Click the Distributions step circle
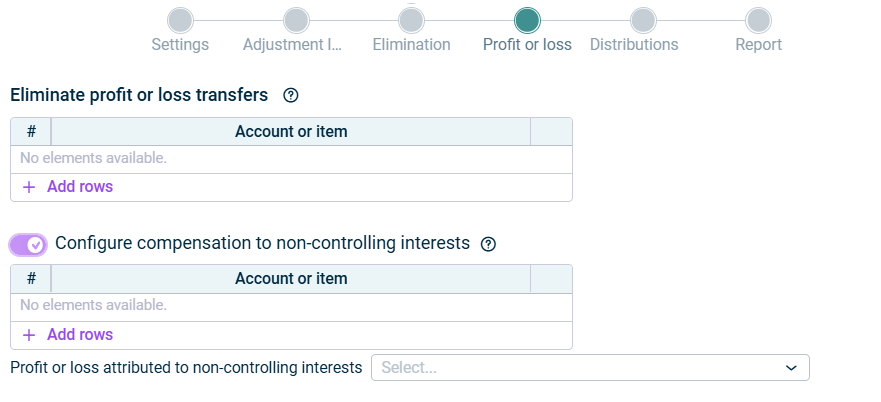Screen dimensions: 881x402 643,20
